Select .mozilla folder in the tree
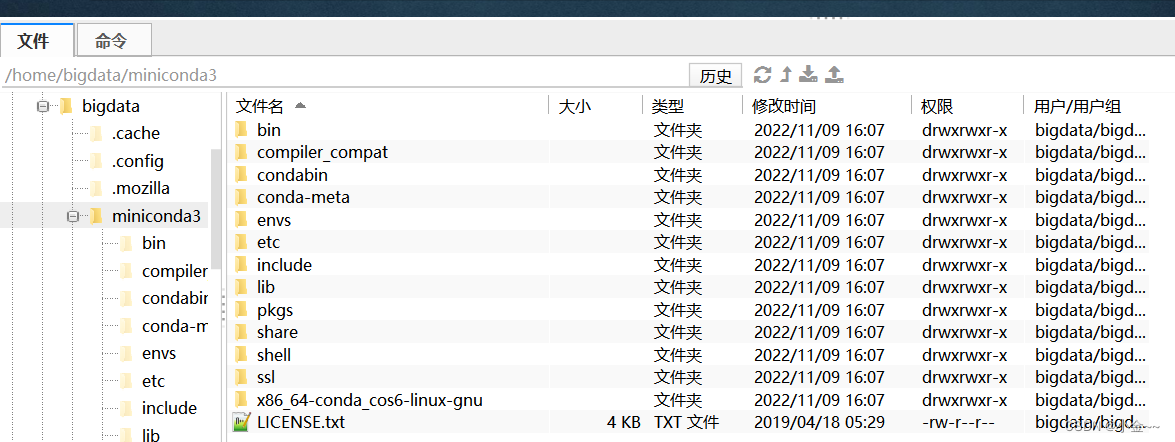1175x442 pixels. 141,188
